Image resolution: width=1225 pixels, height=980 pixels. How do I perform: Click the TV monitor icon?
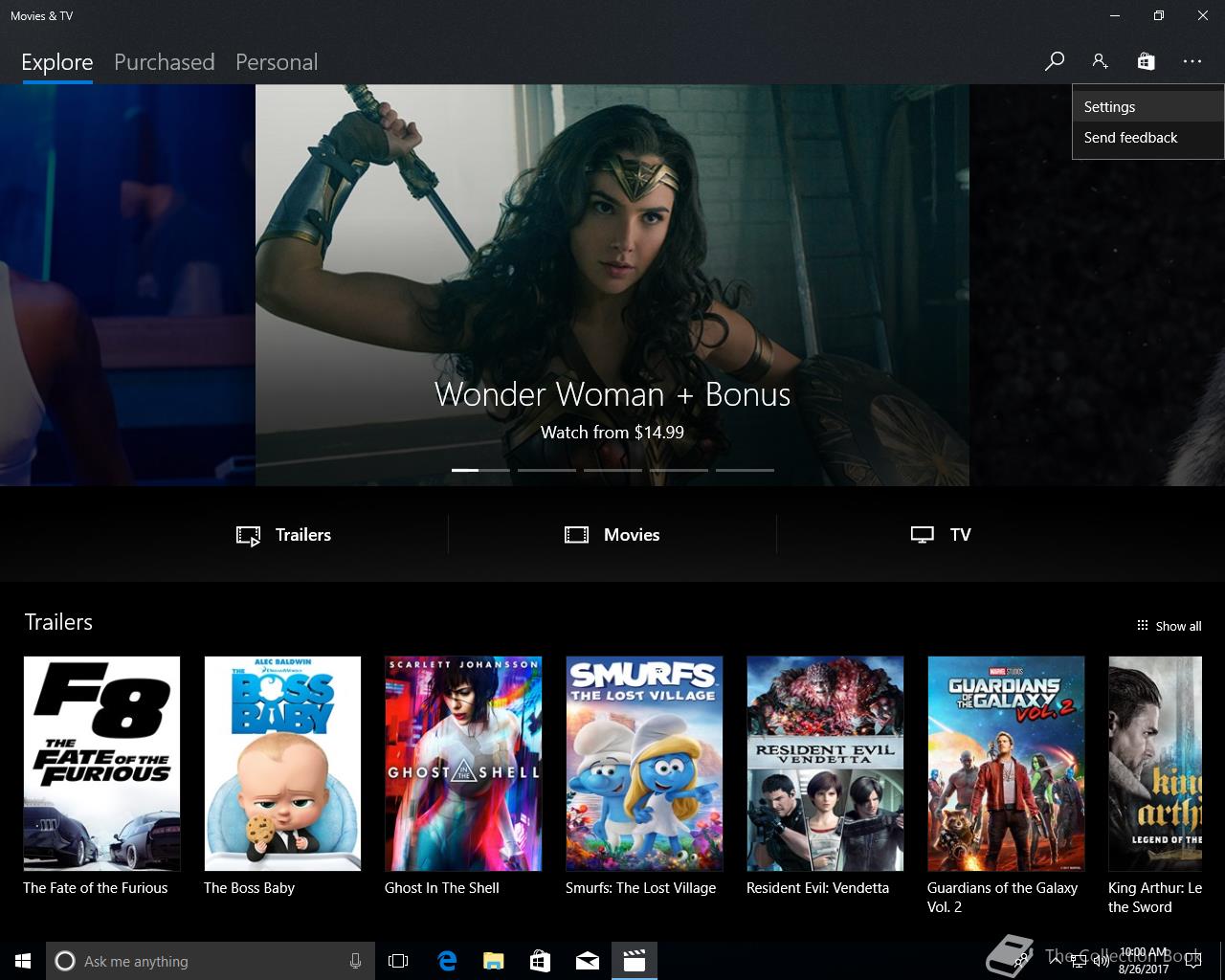point(923,535)
